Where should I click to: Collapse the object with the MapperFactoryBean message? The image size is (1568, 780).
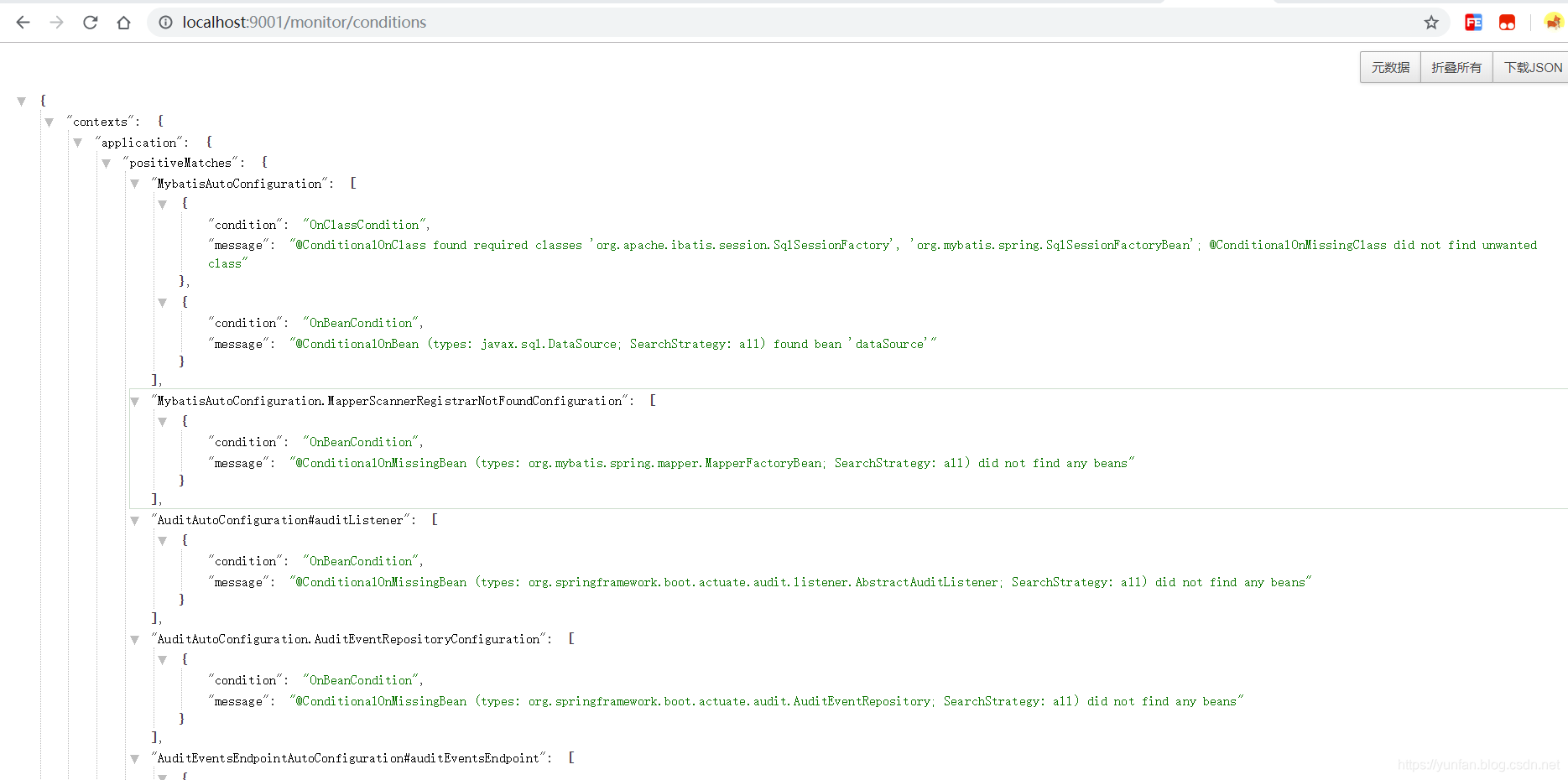[x=163, y=422]
